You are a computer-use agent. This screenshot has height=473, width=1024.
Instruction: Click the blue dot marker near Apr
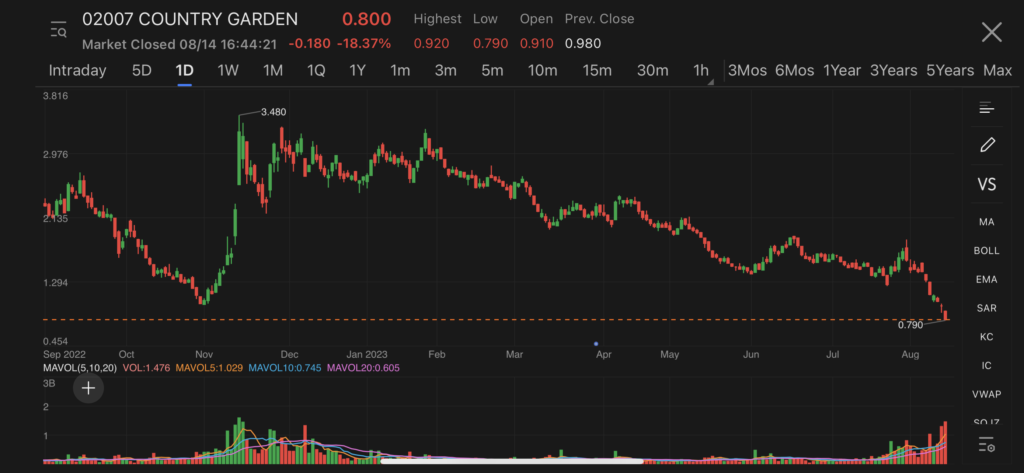point(596,344)
